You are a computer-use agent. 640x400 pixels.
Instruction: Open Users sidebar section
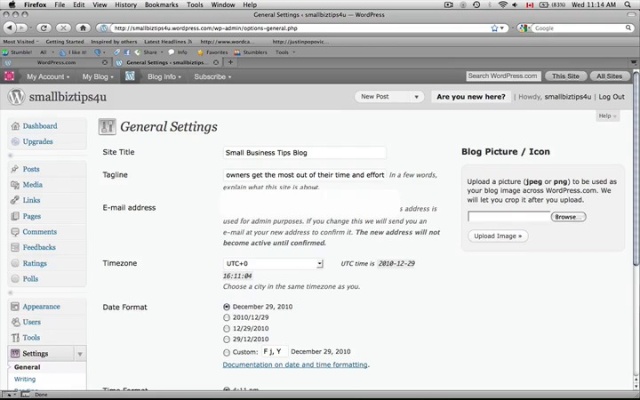[x=31, y=322]
